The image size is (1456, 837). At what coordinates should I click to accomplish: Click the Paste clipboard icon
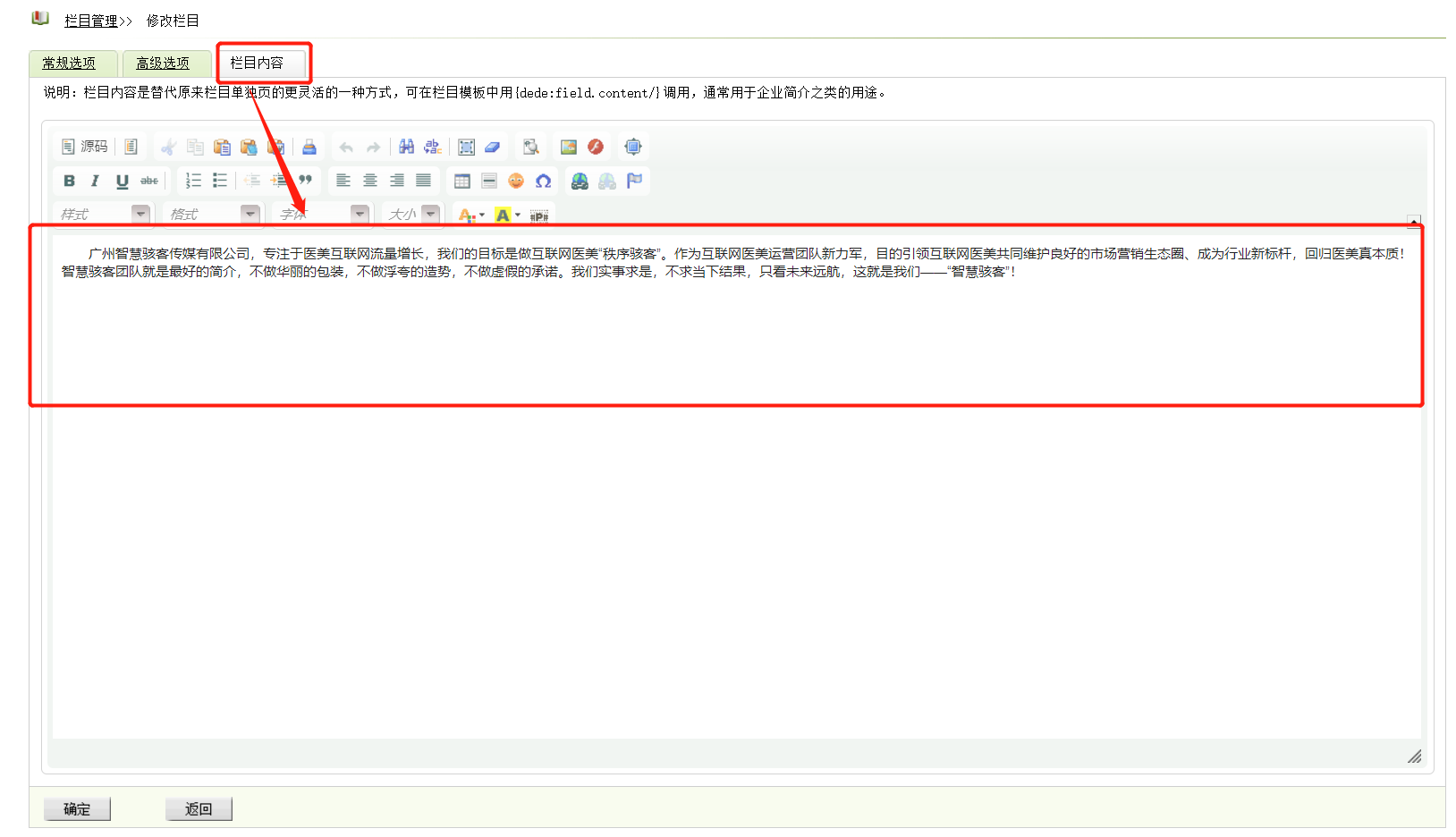[x=222, y=147]
